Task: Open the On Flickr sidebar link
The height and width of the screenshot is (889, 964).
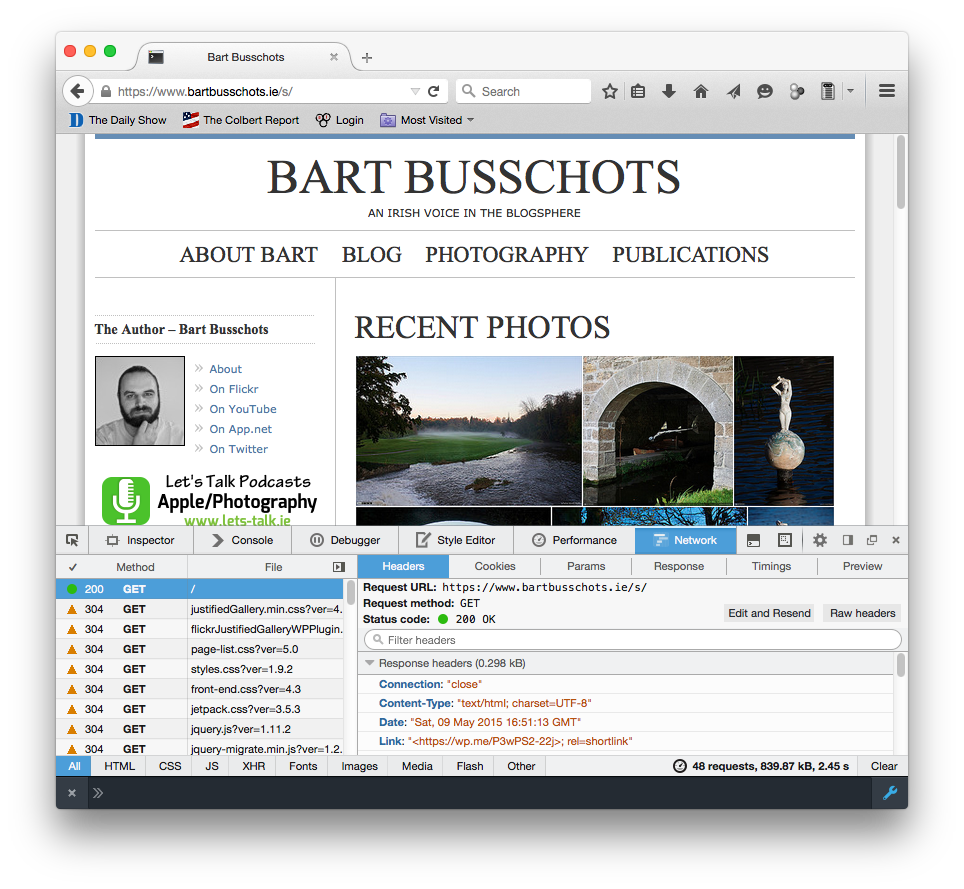Action: (234, 389)
